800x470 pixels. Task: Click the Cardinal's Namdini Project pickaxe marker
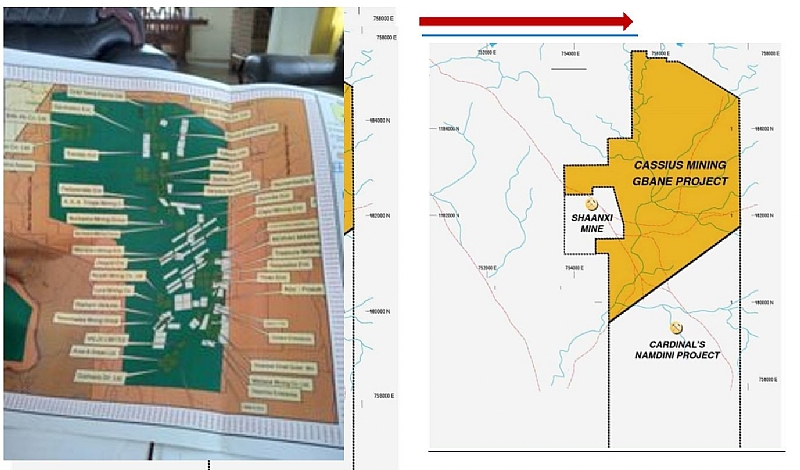677,327
